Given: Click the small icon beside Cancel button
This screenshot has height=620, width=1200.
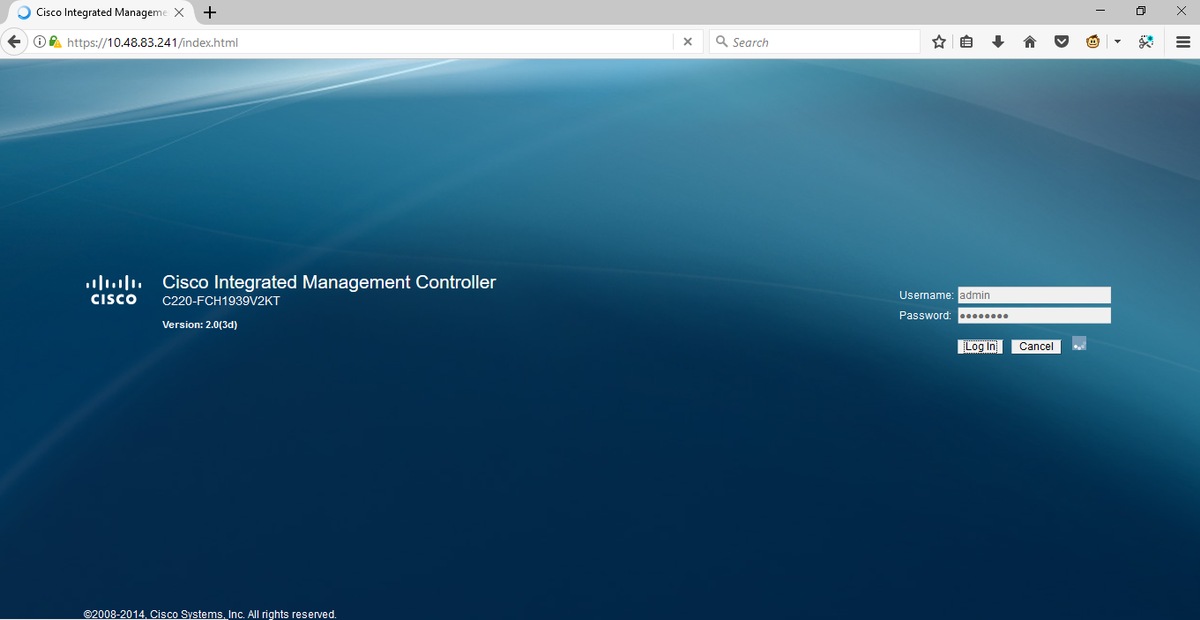Looking at the screenshot, I should point(1079,343).
